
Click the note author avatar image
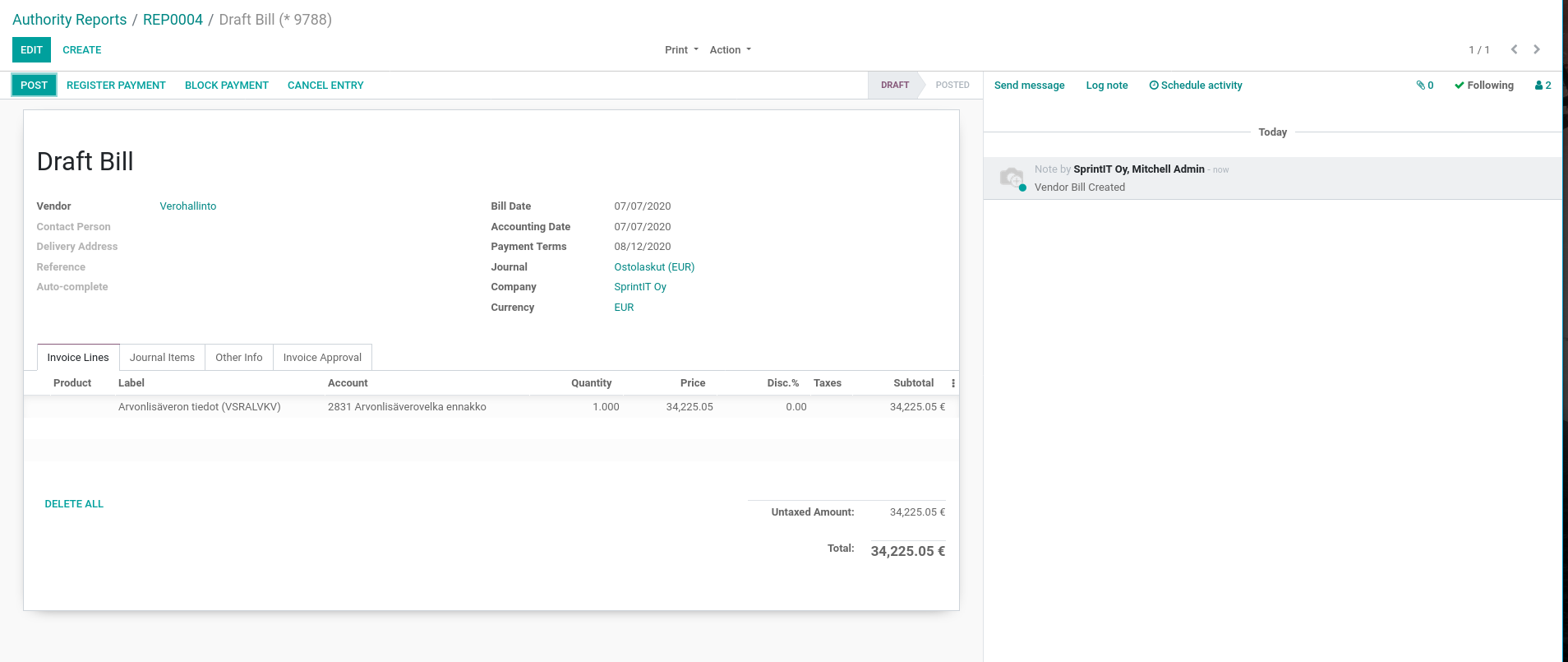pyautogui.click(x=1012, y=177)
